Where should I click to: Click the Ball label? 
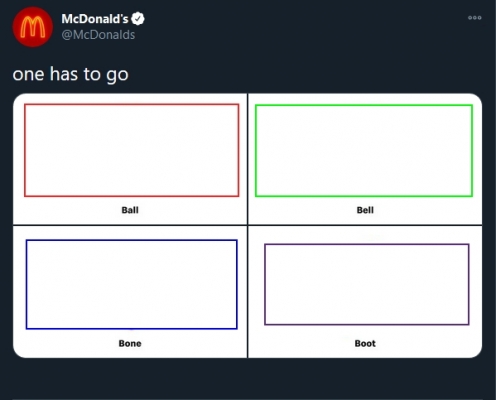[x=130, y=210]
